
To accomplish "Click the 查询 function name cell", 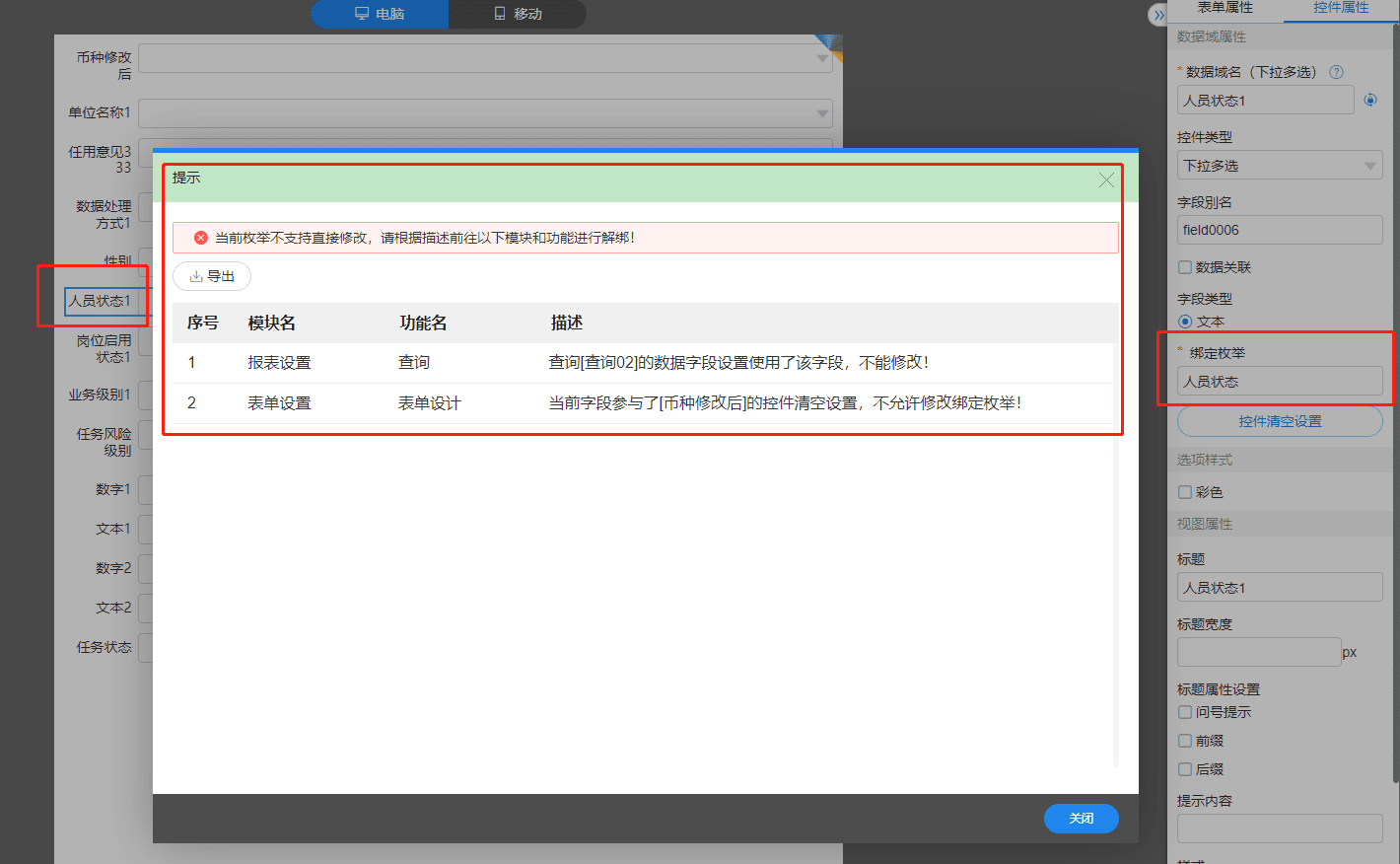I will (414, 363).
